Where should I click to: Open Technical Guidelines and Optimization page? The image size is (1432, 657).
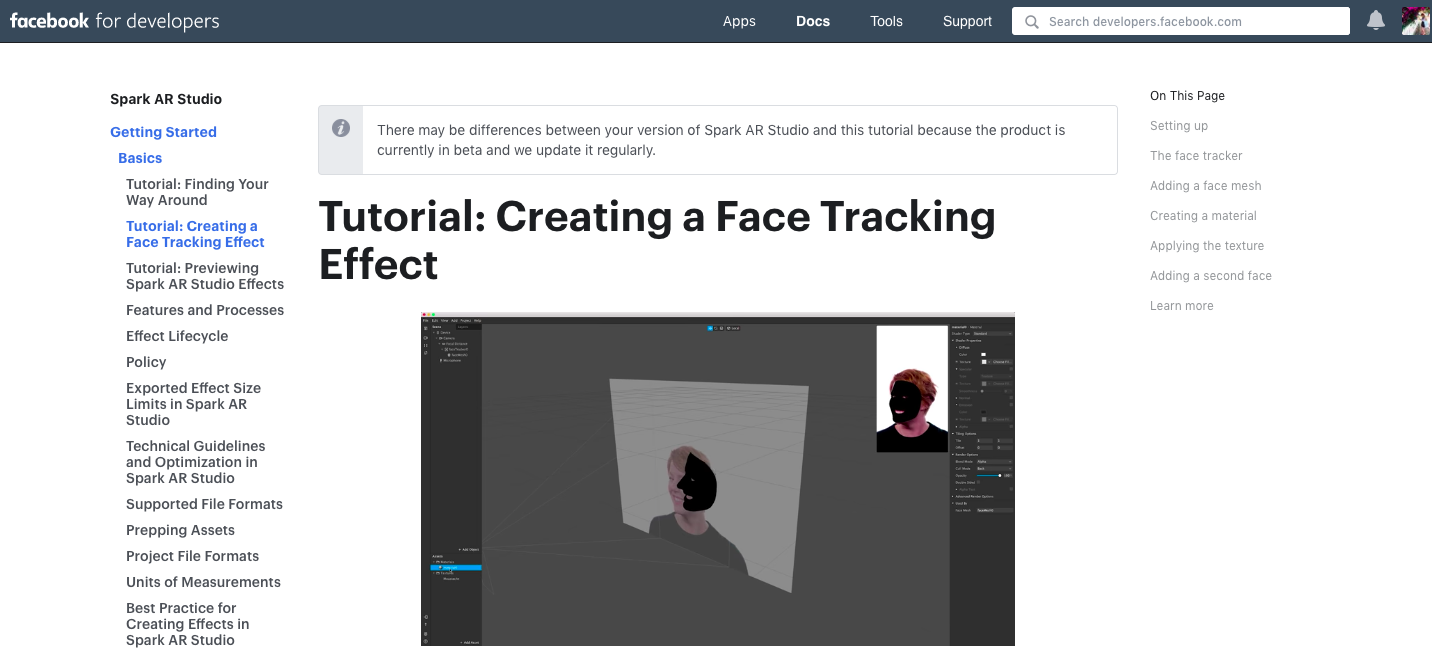195,462
